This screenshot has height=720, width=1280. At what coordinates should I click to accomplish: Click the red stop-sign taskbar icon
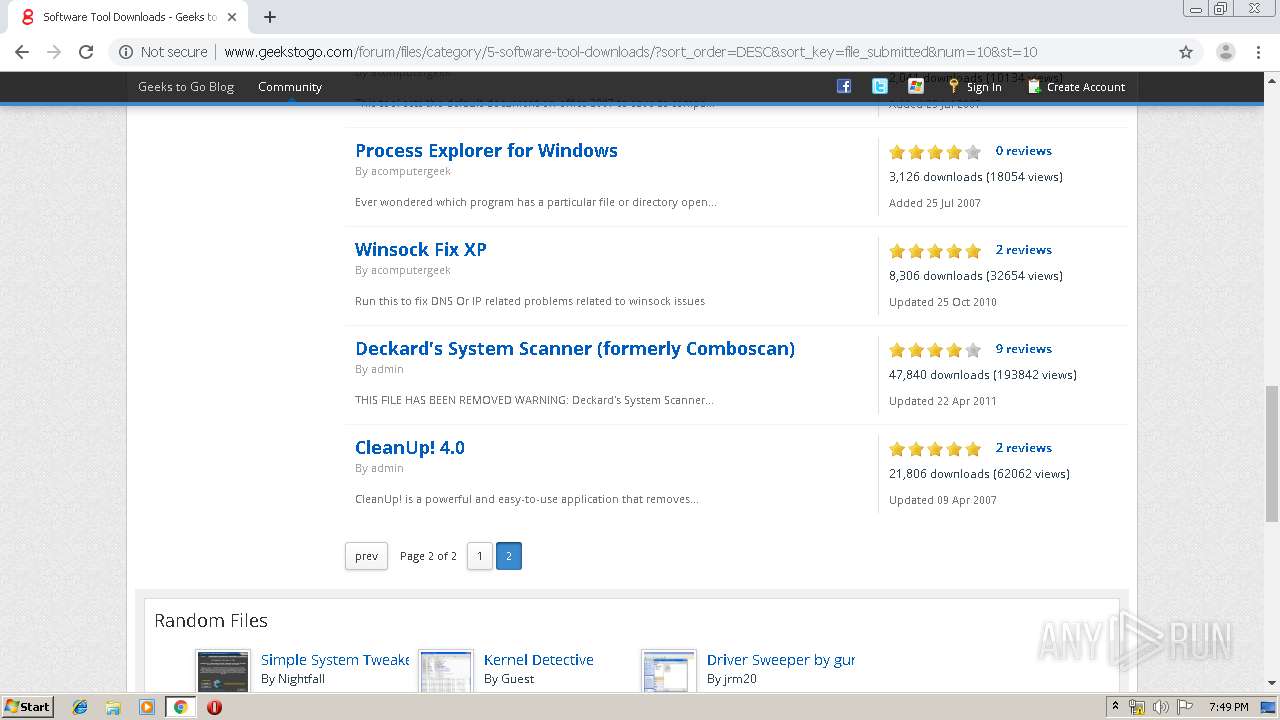pos(214,707)
